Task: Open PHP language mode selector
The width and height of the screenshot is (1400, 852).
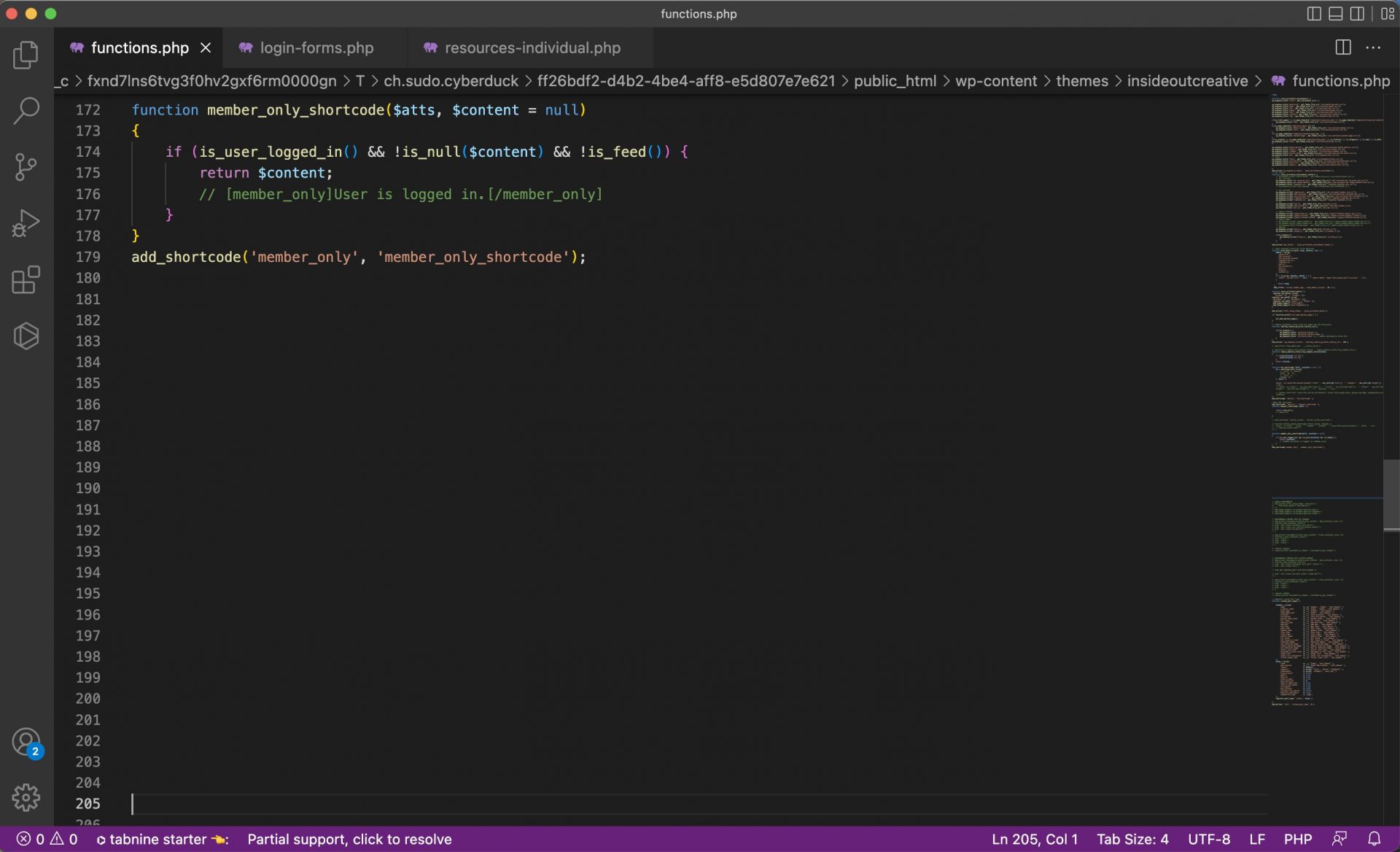Action: pyautogui.click(x=1298, y=839)
